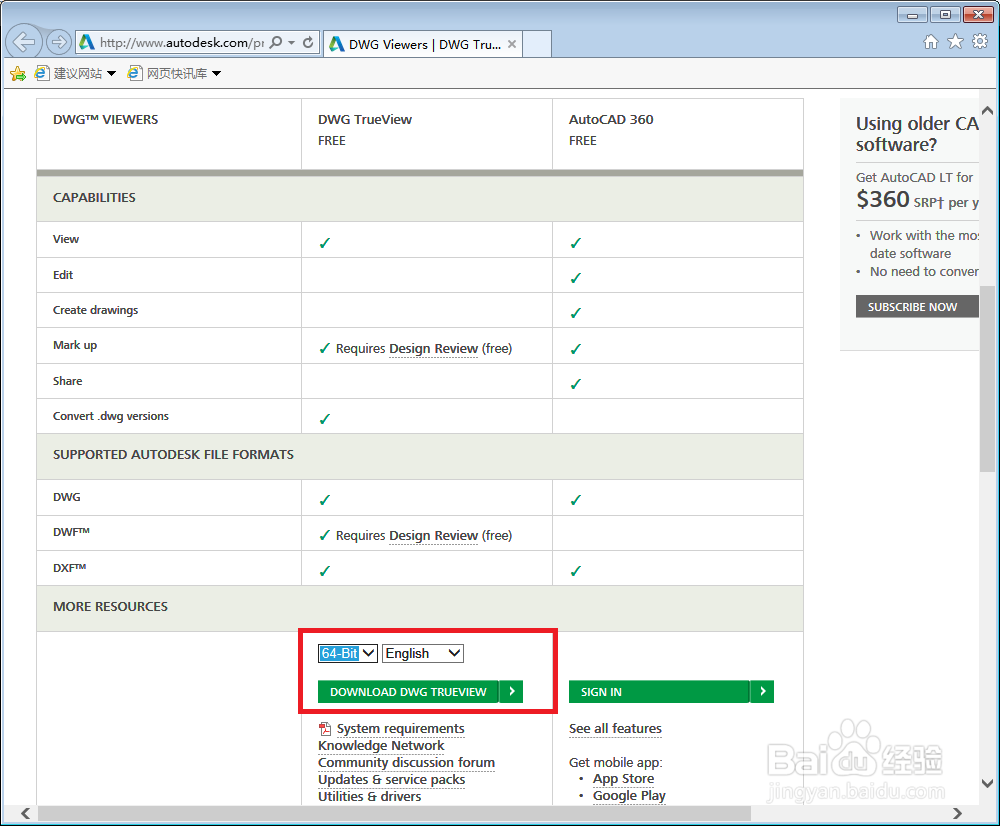1000x826 pixels.
Task: Click the DXF row label
Action: pyautogui.click(x=70, y=567)
